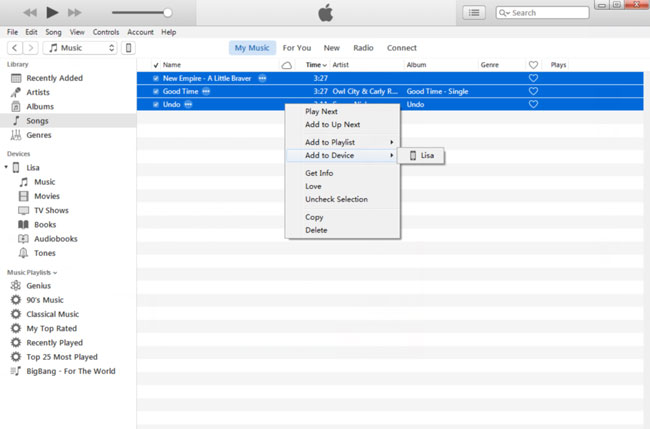
Task: Click the iCloud status column header
Action: point(286,65)
